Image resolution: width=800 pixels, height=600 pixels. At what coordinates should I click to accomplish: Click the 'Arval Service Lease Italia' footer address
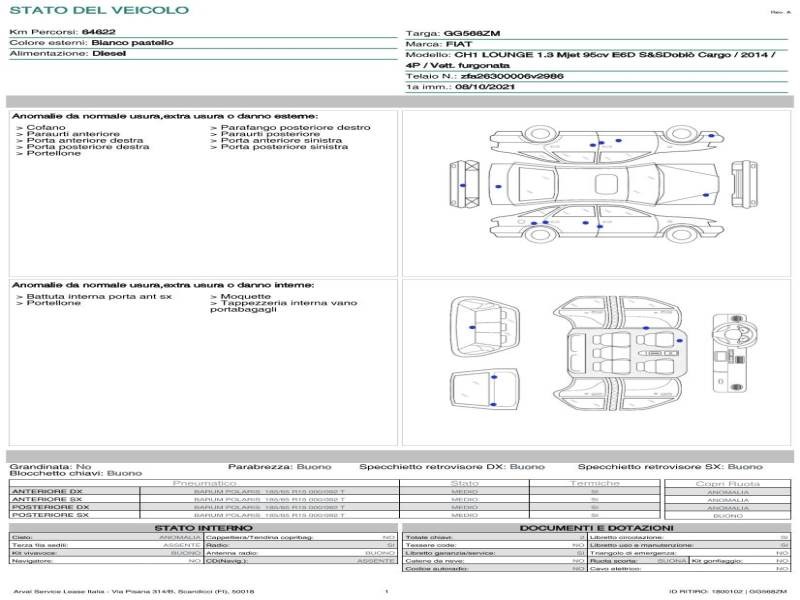point(134,591)
